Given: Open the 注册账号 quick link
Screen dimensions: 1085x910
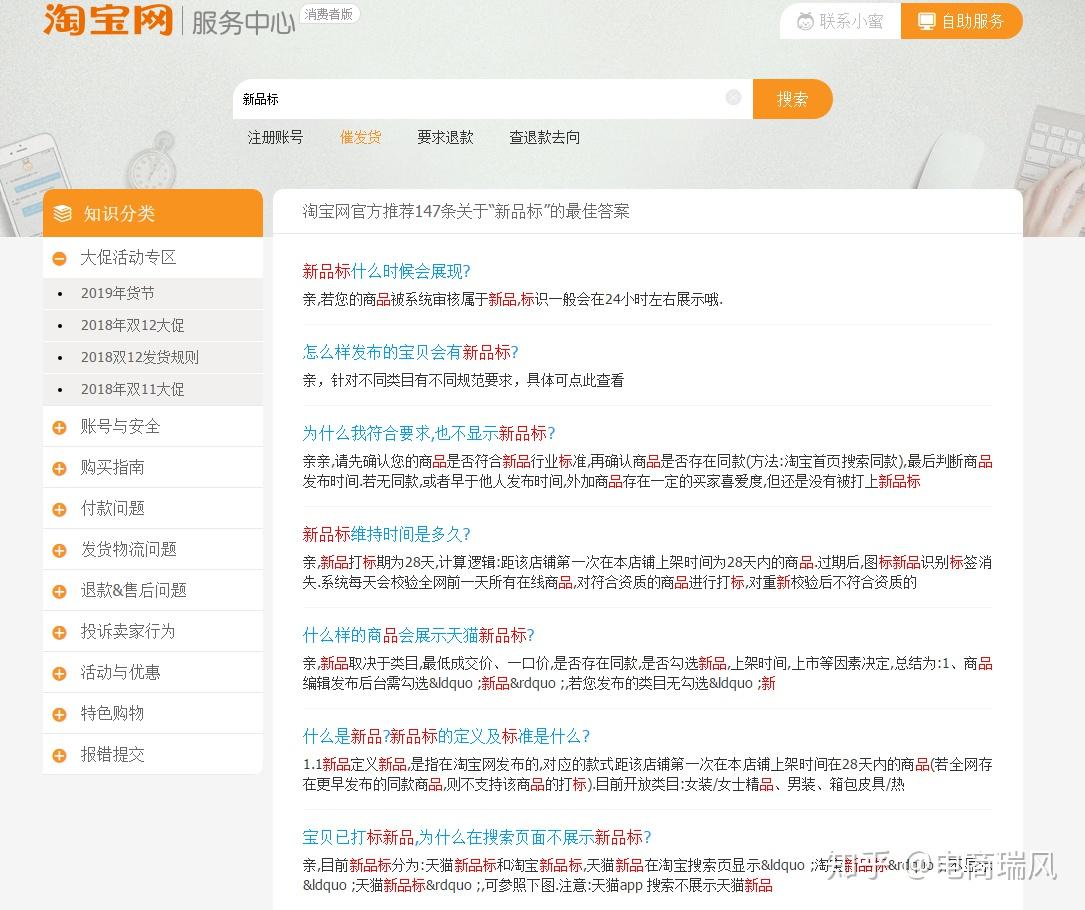Looking at the screenshot, I should click(x=275, y=137).
